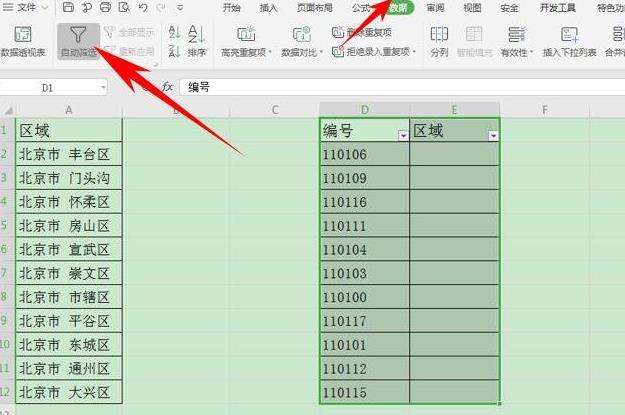Click 重新应用 reapply filter option
This screenshot has height=415, width=625.
point(129,51)
